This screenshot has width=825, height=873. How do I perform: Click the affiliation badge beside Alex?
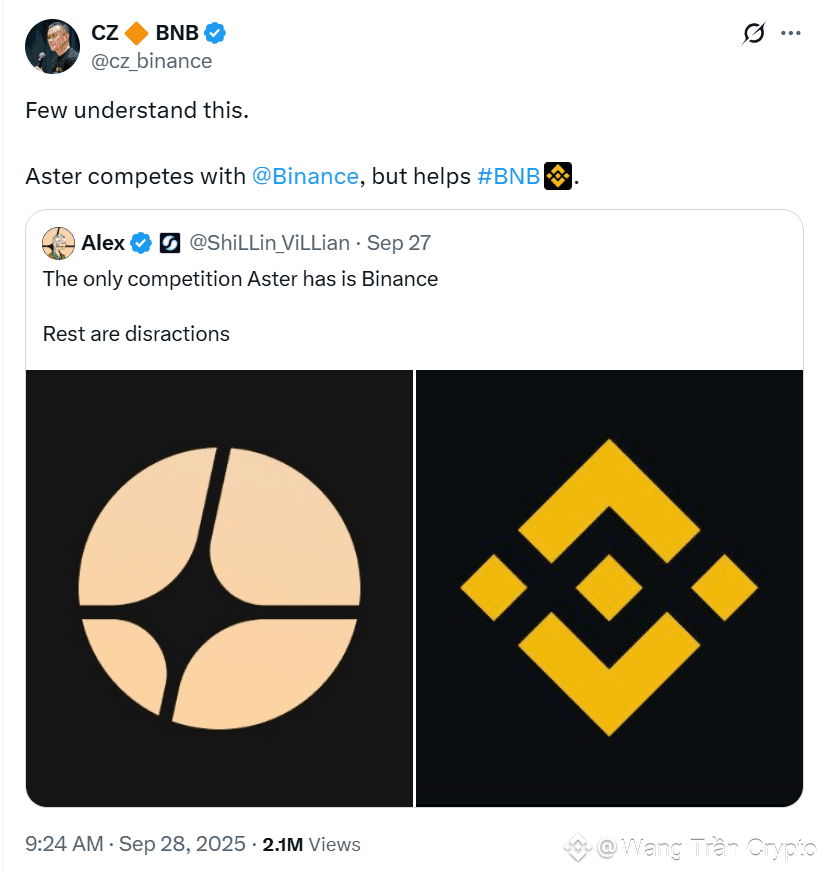170,243
